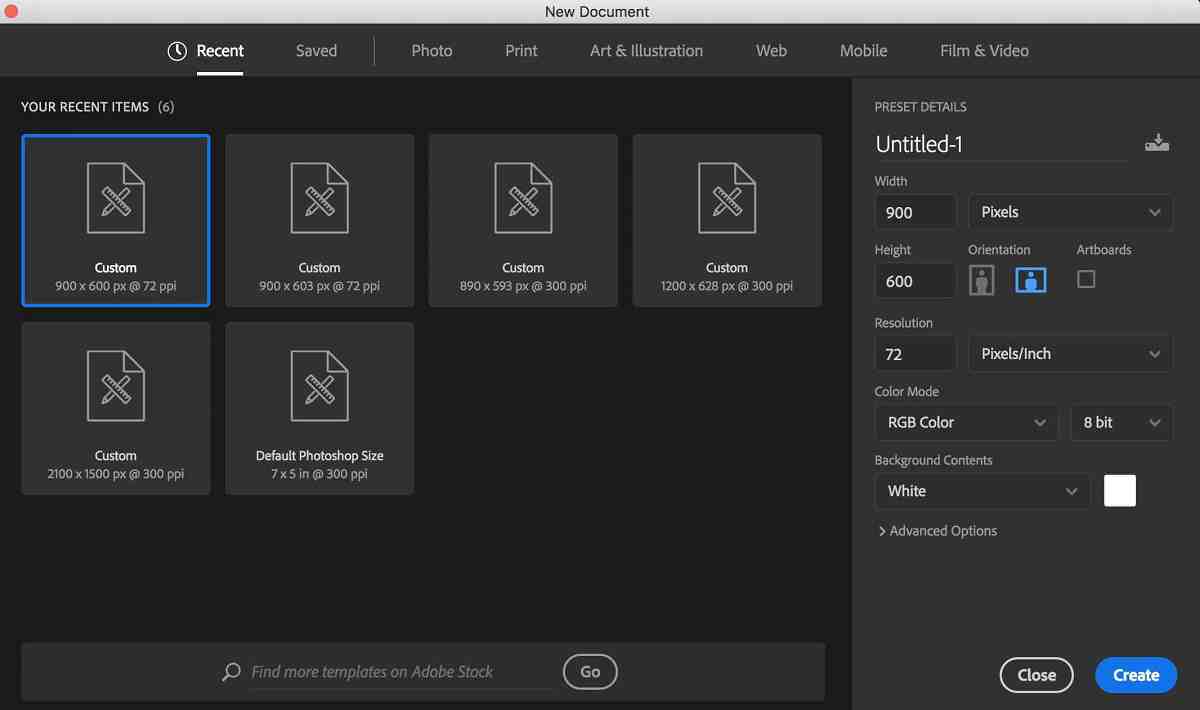Click the Create button

coord(1136,675)
